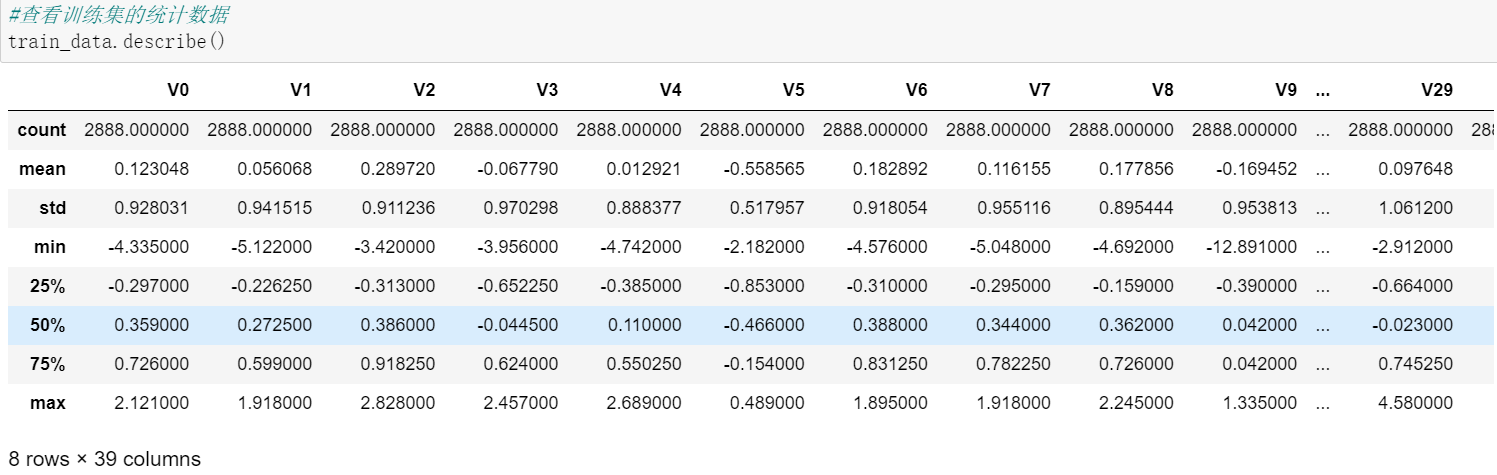Click 50% value -0.023000 in V29
The height and width of the screenshot is (475, 1497).
tap(1413, 325)
